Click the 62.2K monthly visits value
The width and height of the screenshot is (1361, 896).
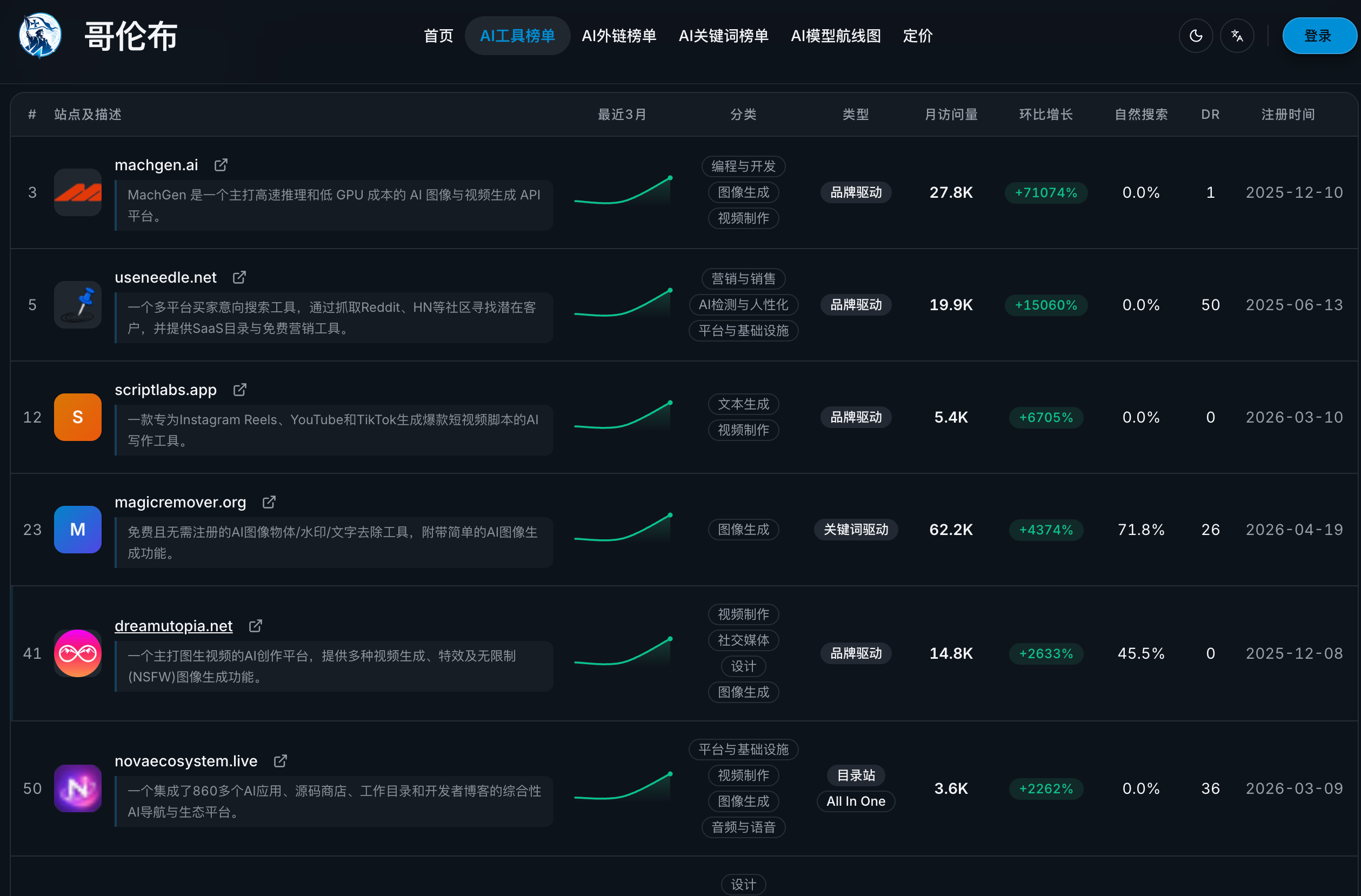pyautogui.click(x=951, y=530)
